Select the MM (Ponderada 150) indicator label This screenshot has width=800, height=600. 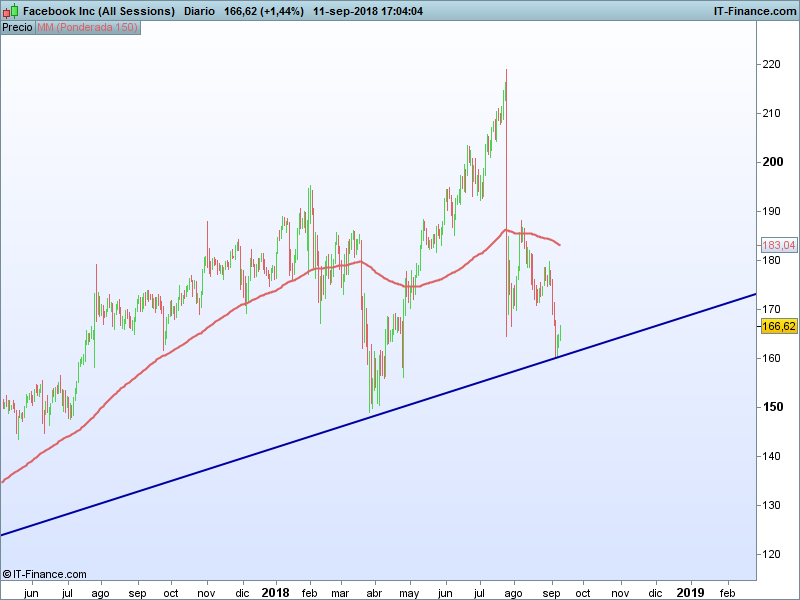(x=87, y=28)
